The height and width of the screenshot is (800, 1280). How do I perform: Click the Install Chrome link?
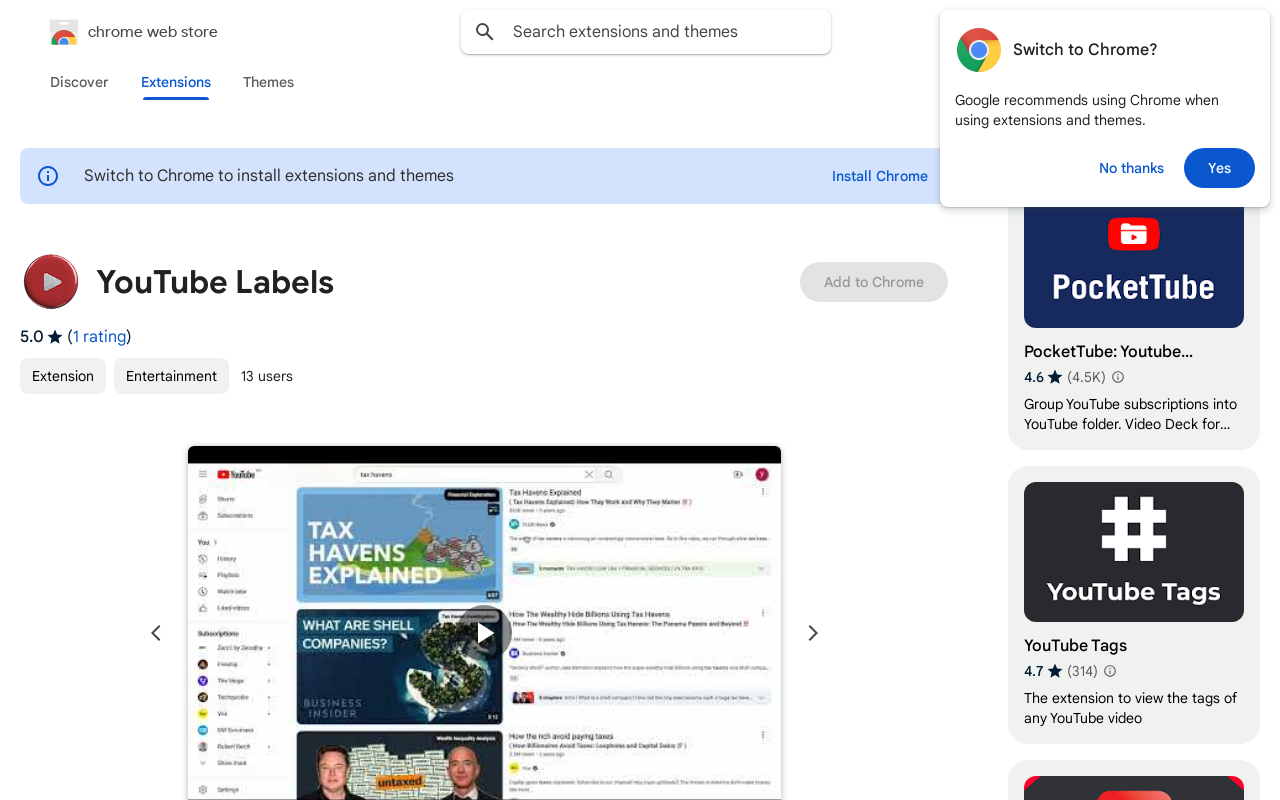(x=879, y=176)
